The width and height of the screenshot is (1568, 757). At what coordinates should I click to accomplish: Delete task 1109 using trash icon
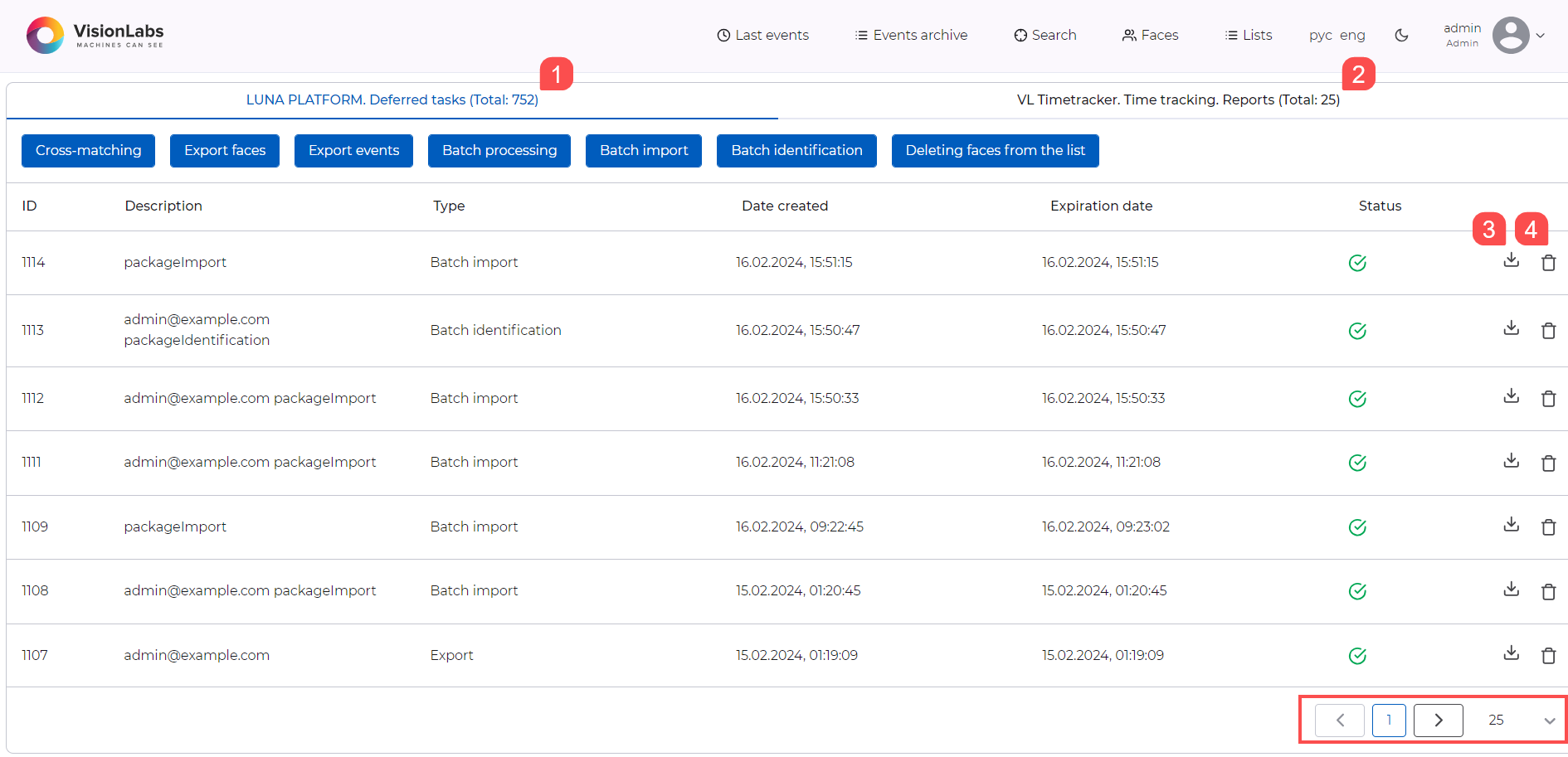click(1548, 527)
